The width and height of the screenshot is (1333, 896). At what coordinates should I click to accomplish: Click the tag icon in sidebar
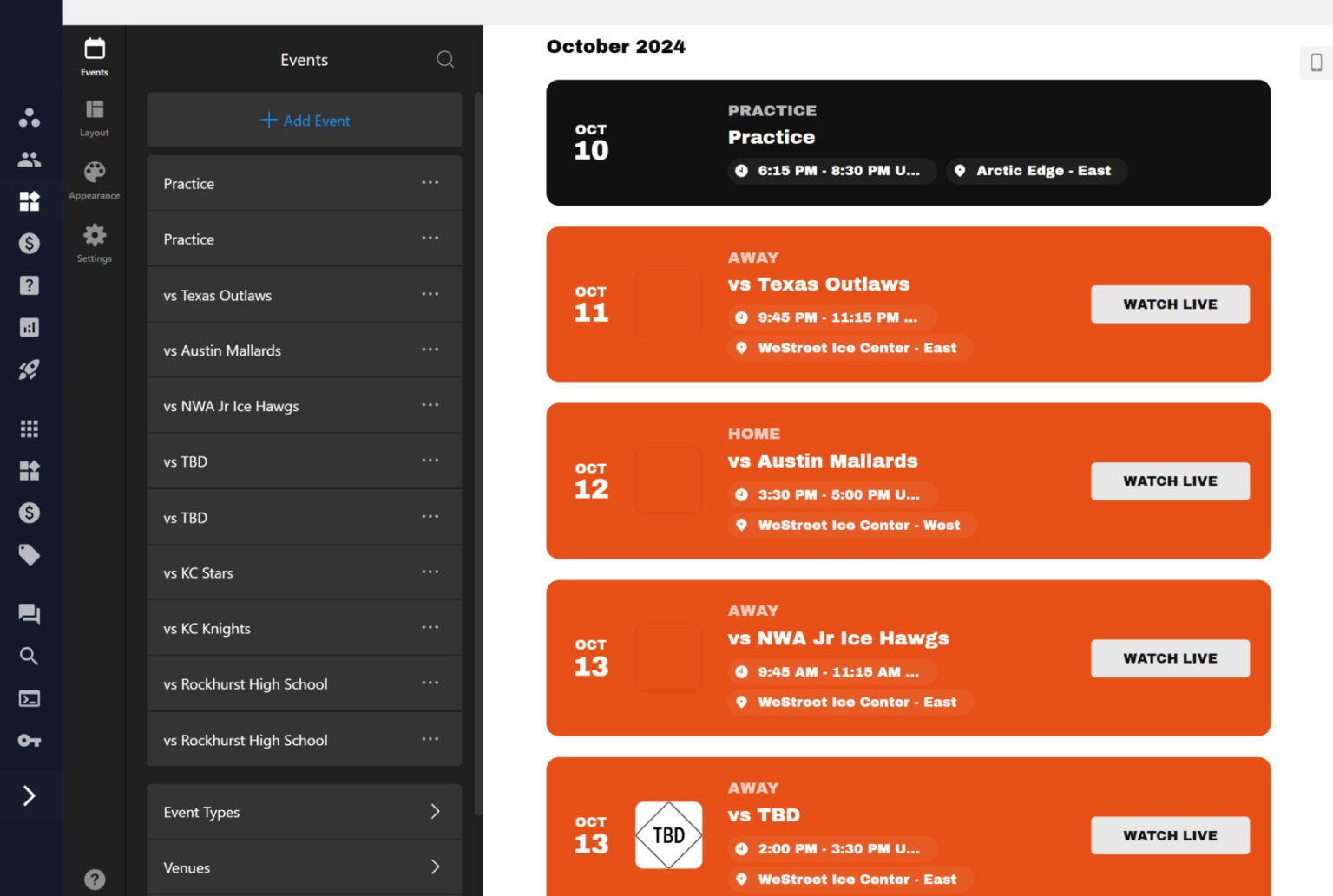[x=30, y=554]
